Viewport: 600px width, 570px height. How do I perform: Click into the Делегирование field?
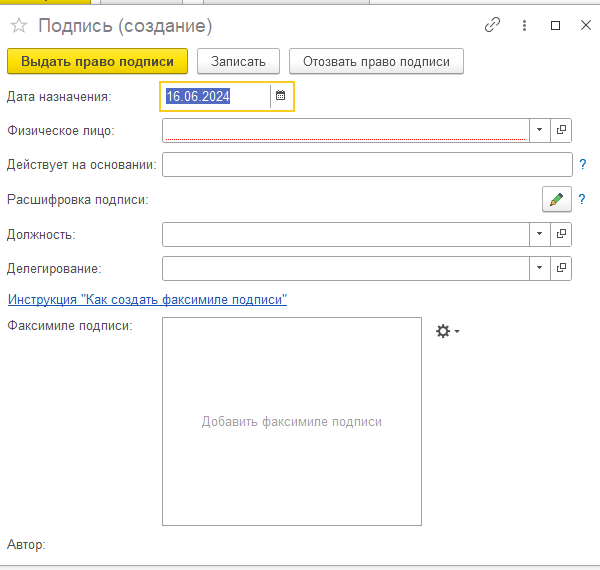pos(346,269)
